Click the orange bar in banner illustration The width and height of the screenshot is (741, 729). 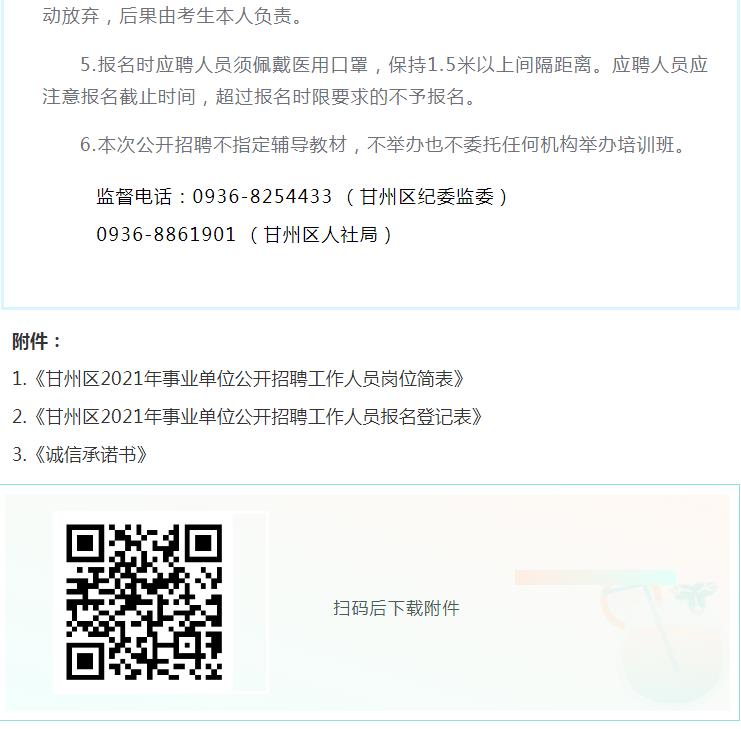(595, 577)
